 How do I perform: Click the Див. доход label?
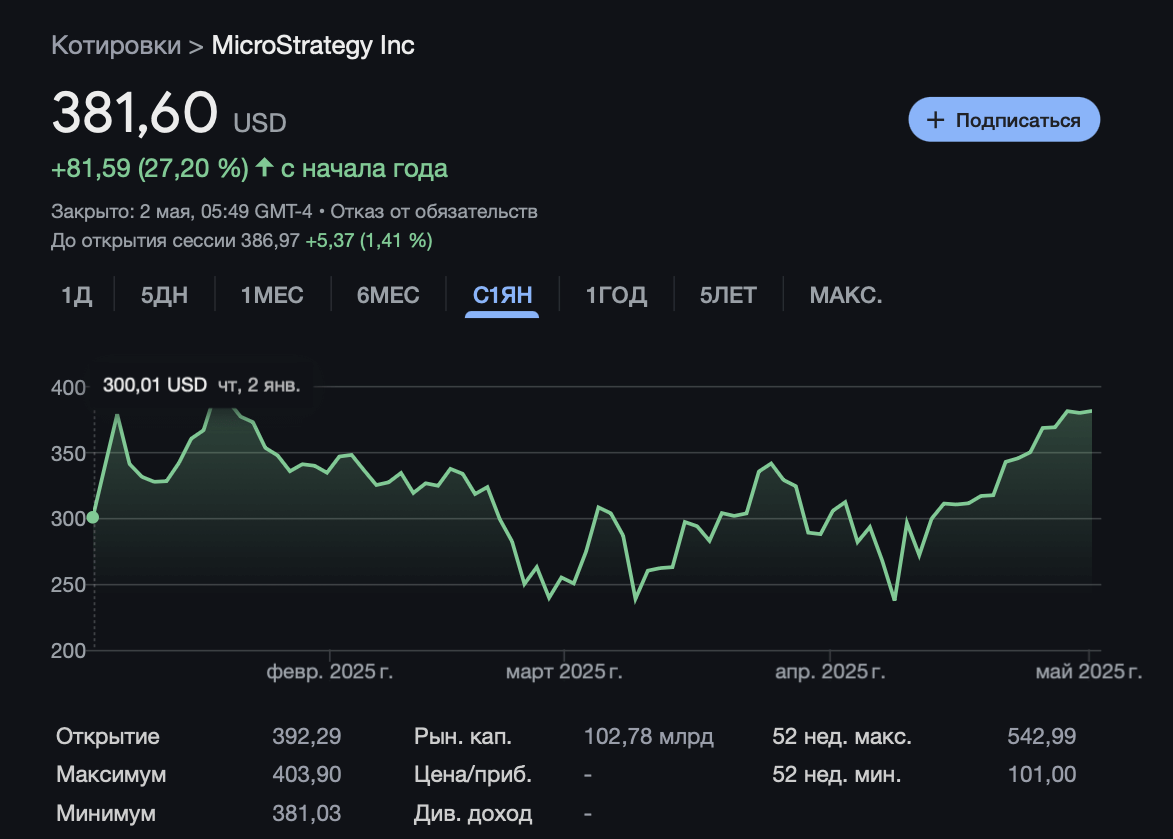(x=473, y=814)
